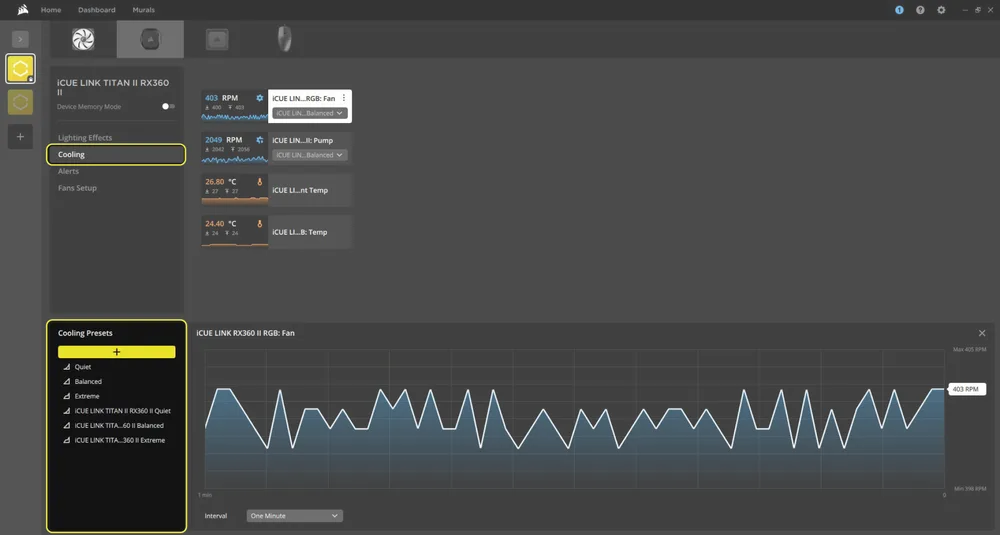The width and height of the screenshot is (1000, 535).
Task: Open the Dashboard tab
Action: (x=97, y=10)
